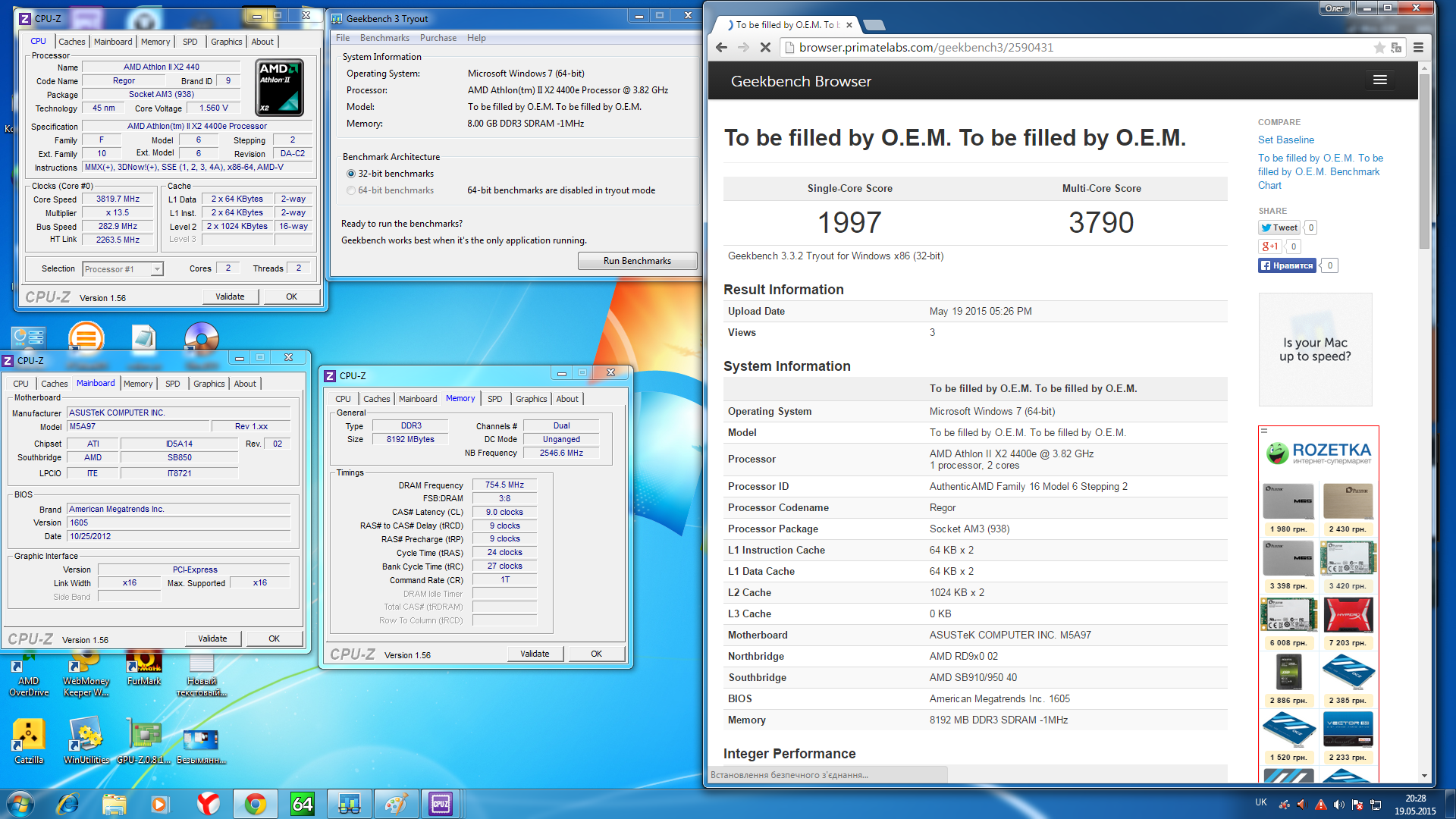Screen dimensions: 1456x819
Task: Click the DRAM Frequency value 754.5 MHz
Action: [504, 485]
